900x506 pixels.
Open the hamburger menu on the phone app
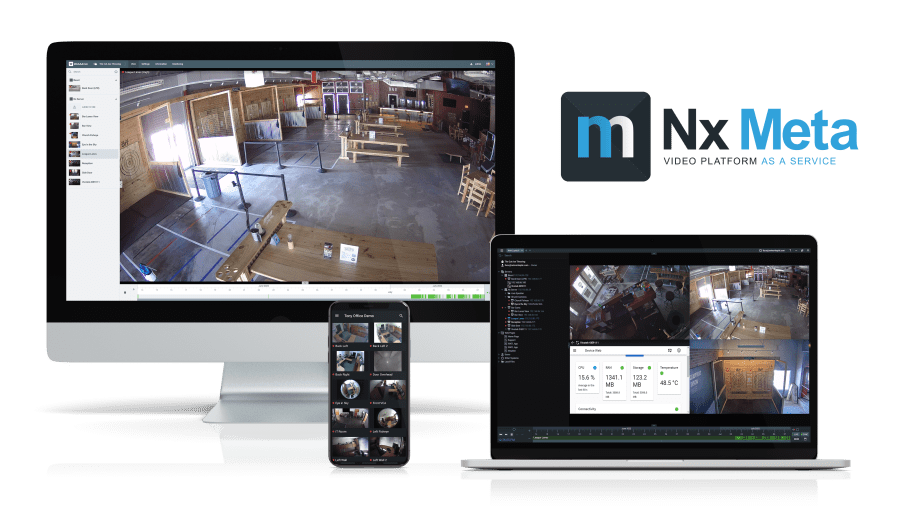pyautogui.click(x=337, y=316)
